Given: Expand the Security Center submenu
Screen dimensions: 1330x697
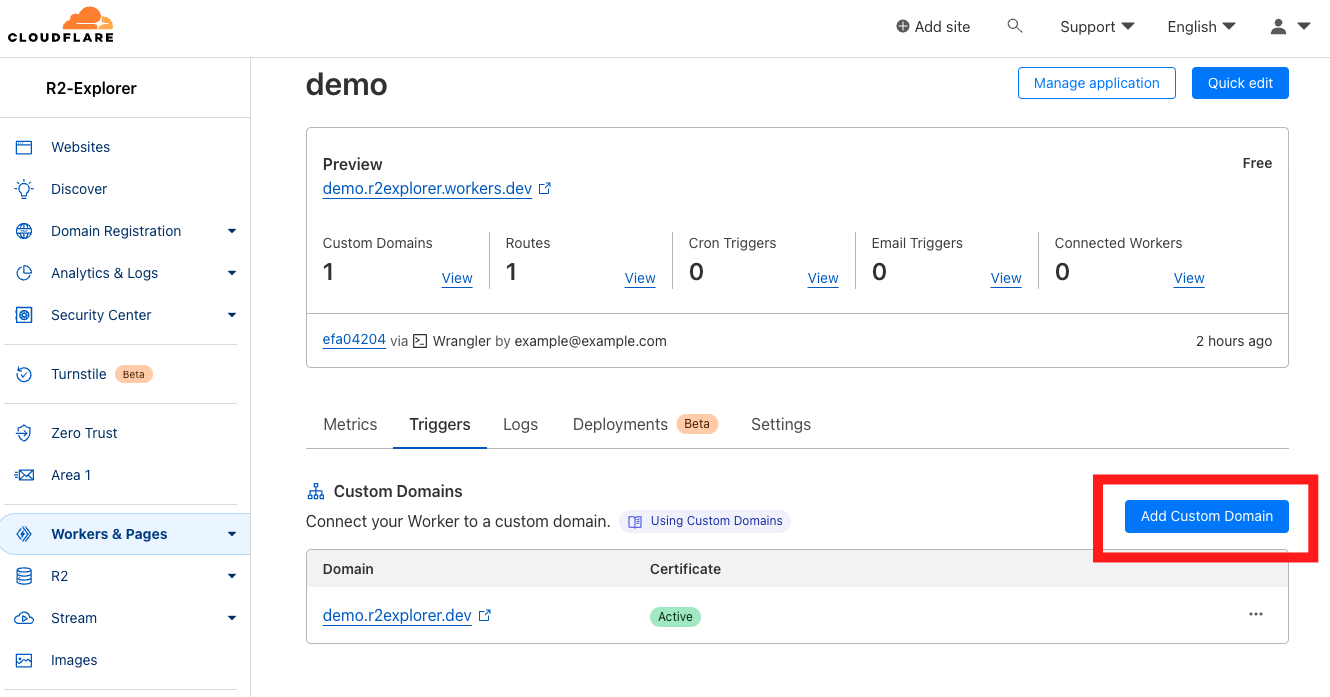Looking at the screenshot, I should (232, 315).
